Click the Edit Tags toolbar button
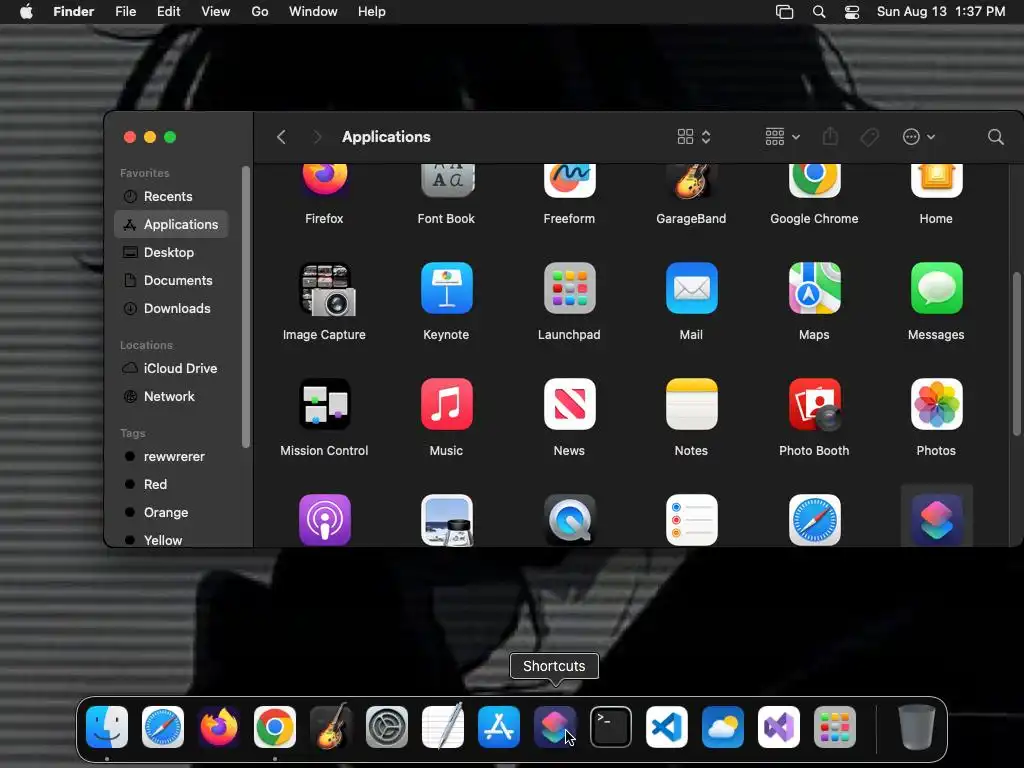This screenshot has width=1024, height=768. (x=869, y=136)
